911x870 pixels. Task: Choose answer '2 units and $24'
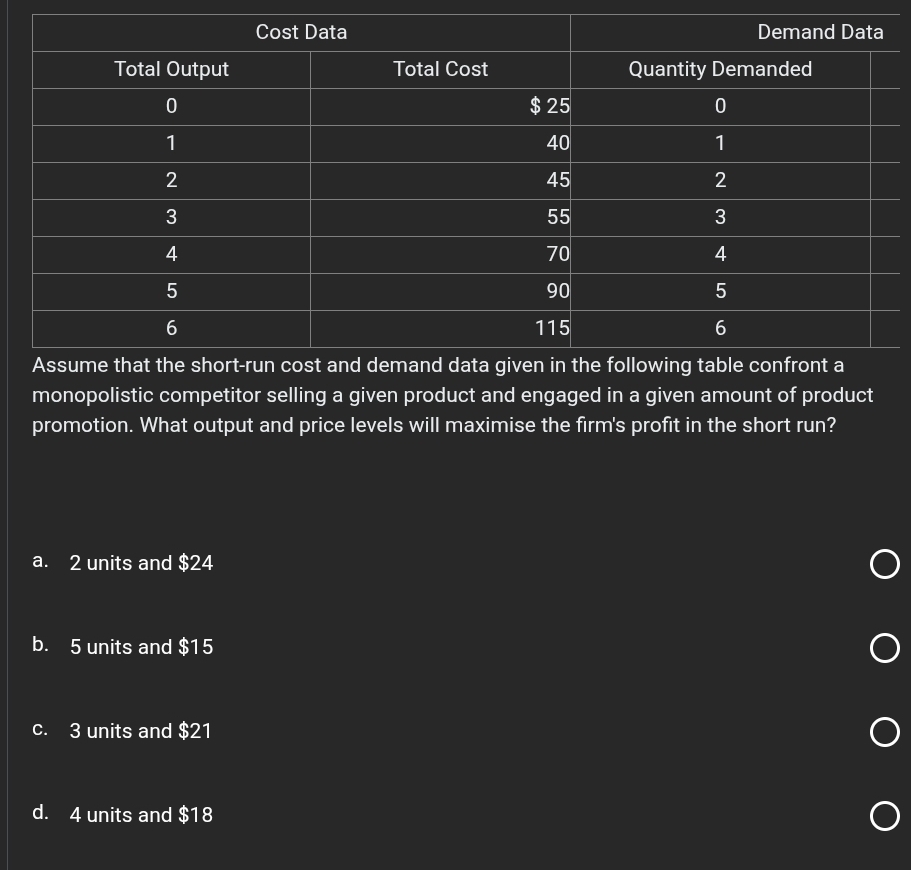[141, 563]
